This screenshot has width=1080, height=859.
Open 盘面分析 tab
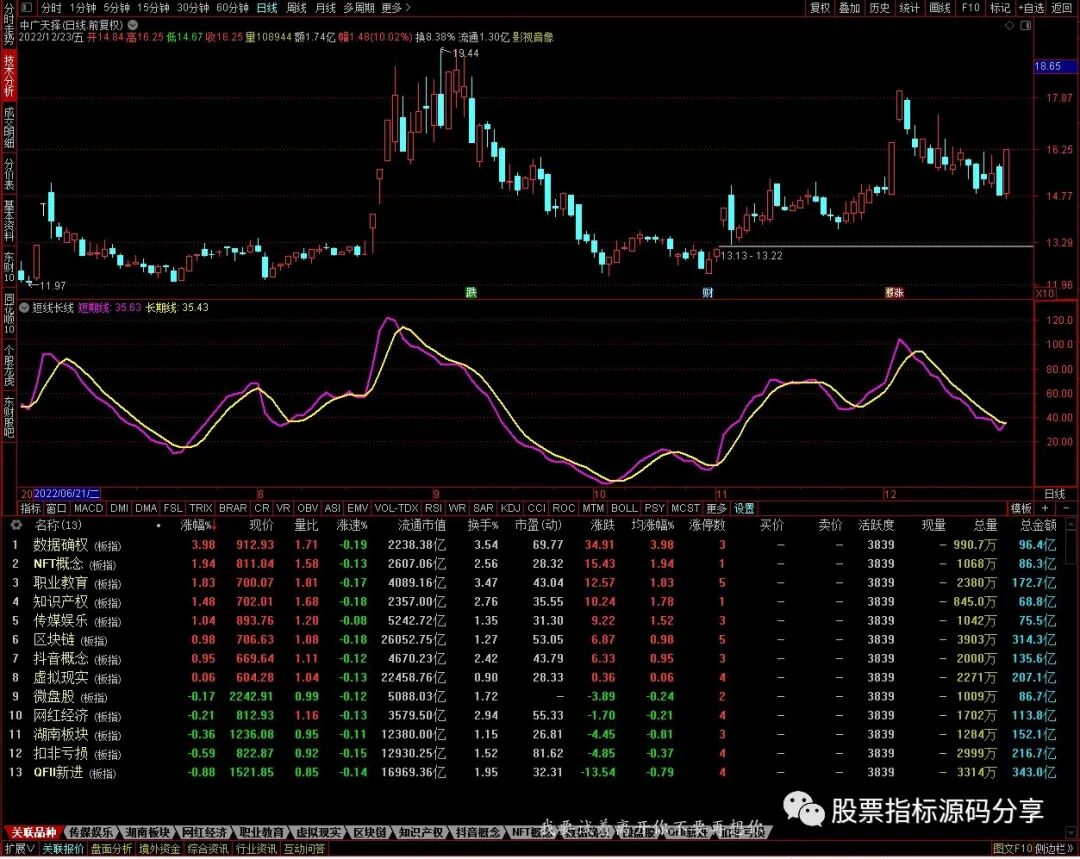[x=111, y=849]
